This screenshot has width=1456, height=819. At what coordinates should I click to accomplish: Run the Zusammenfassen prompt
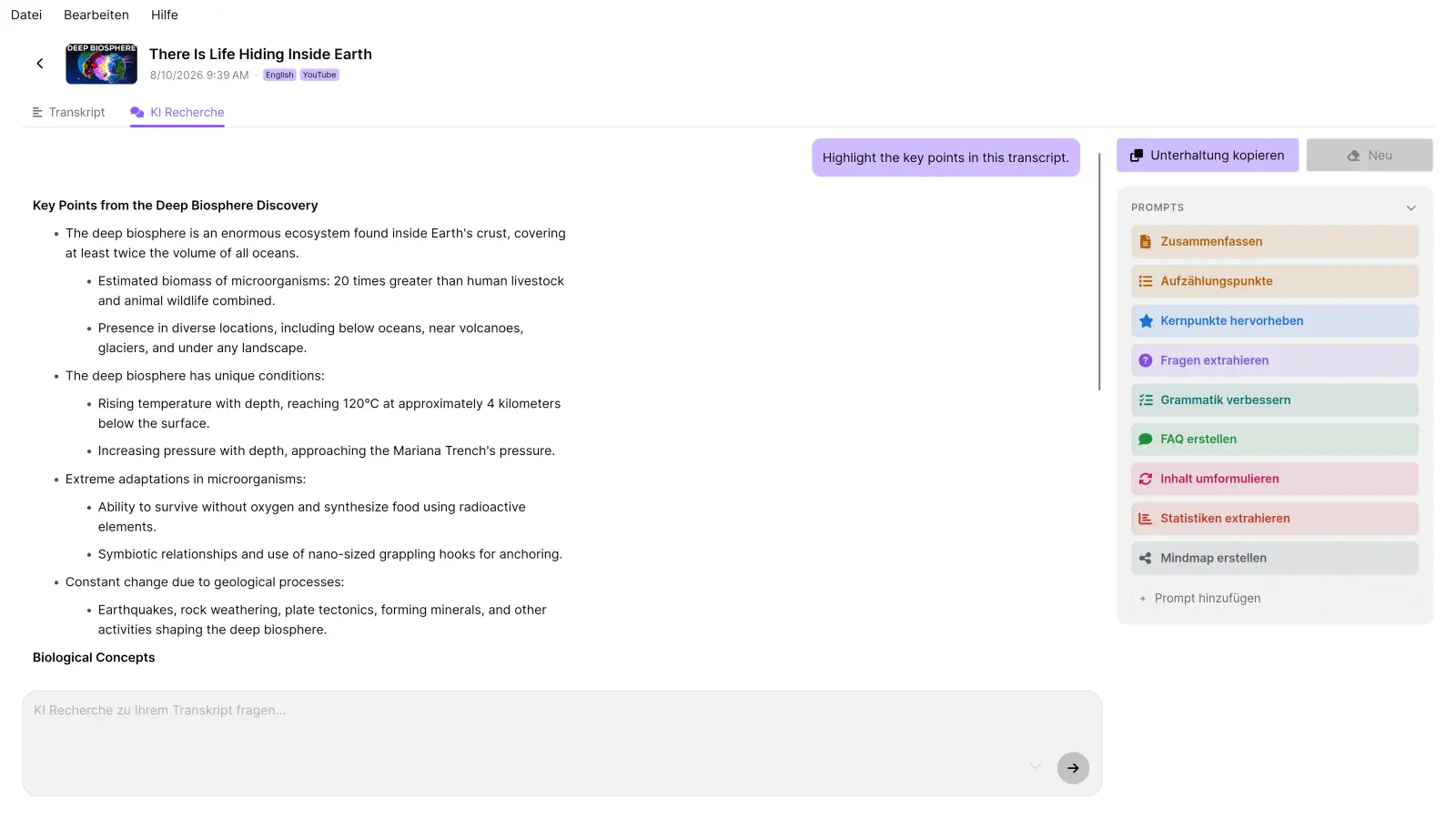pos(1275,242)
